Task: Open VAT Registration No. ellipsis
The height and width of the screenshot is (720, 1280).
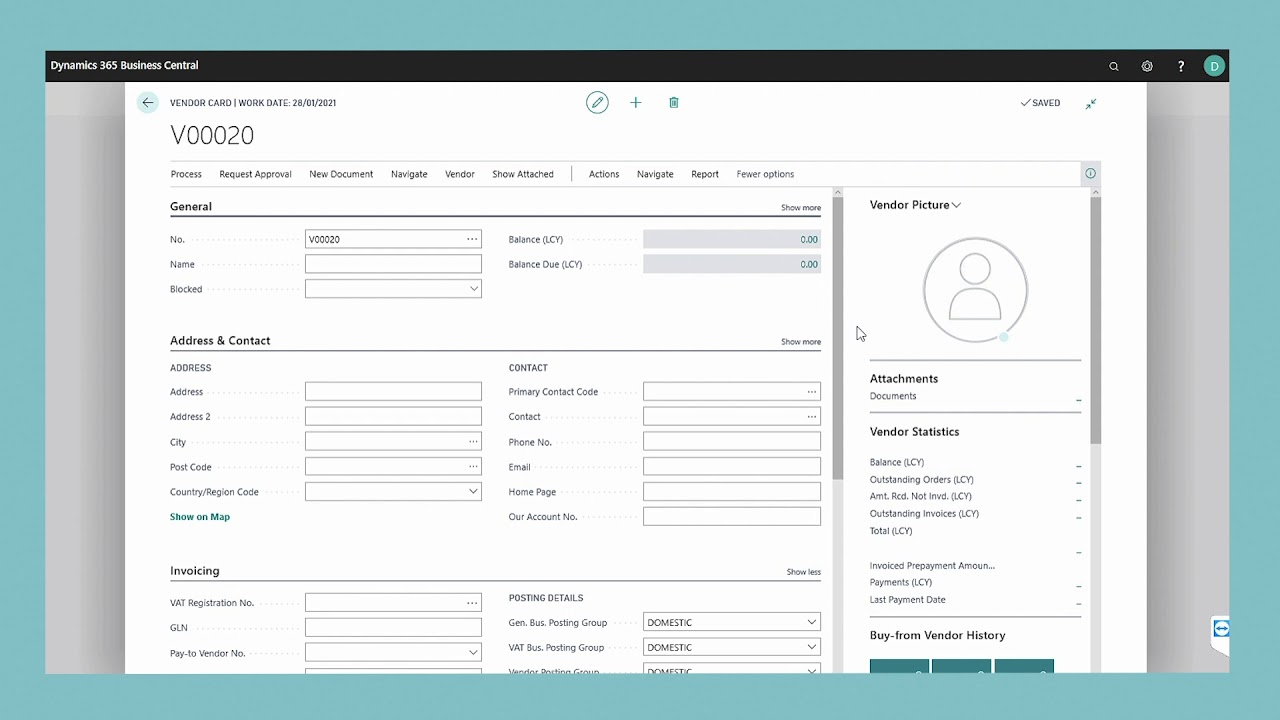Action: click(x=472, y=602)
